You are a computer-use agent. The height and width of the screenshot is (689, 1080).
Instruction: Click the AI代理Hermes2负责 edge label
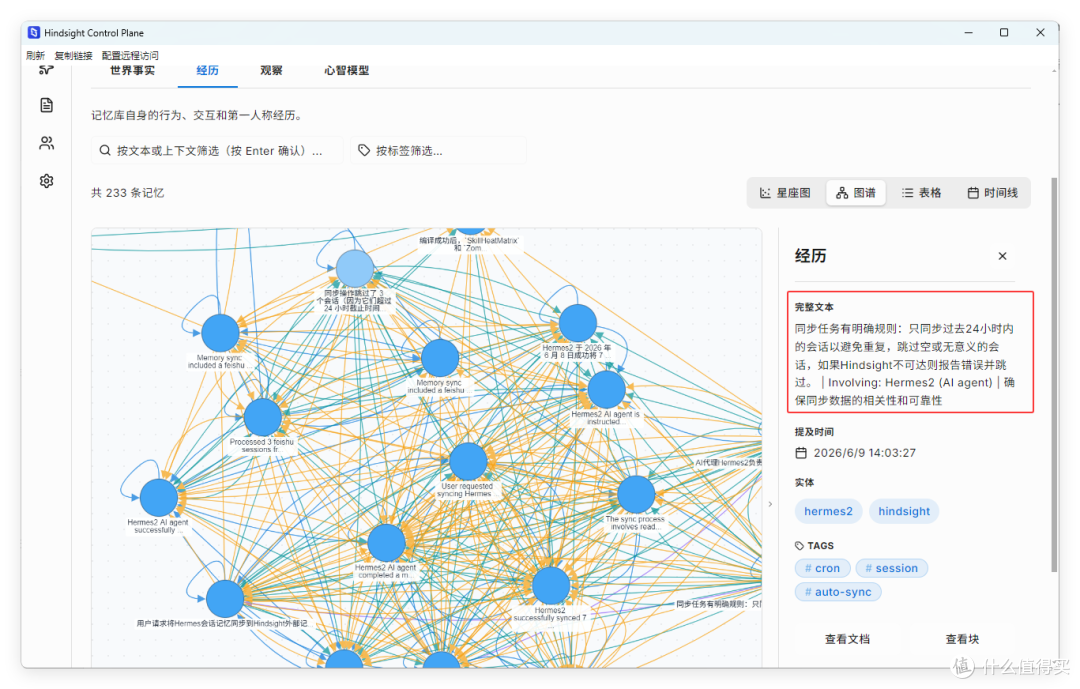[x=729, y=462]
